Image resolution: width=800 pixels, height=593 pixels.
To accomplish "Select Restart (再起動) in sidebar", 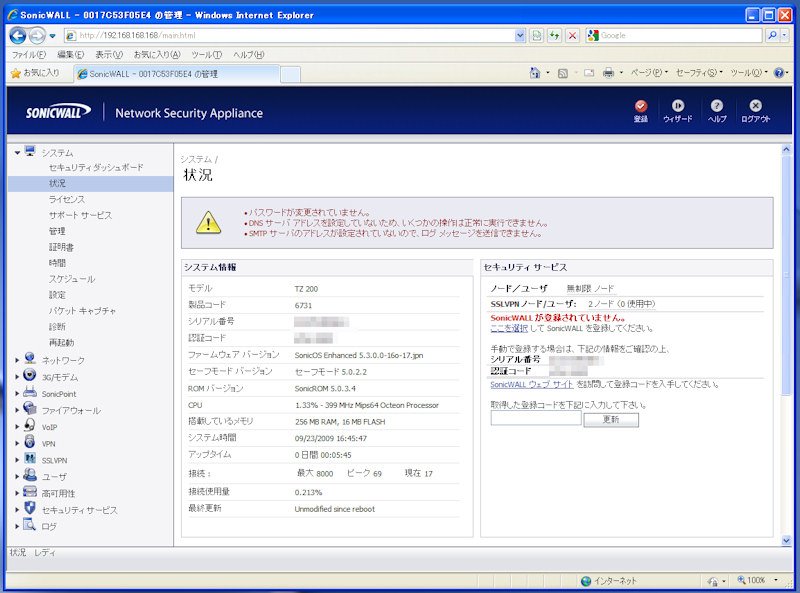I will pos(61,342).
